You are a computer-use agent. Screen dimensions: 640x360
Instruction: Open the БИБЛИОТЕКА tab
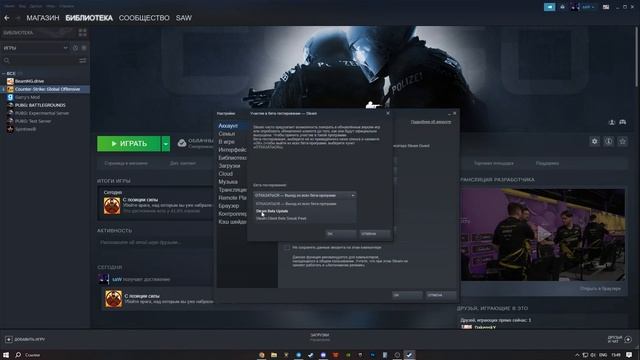point(89,18)
